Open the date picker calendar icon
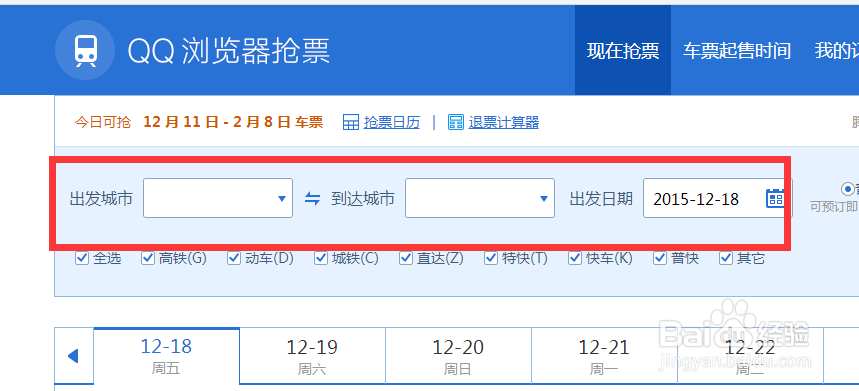Screen dimensions: 859x391 pos(775,198)
